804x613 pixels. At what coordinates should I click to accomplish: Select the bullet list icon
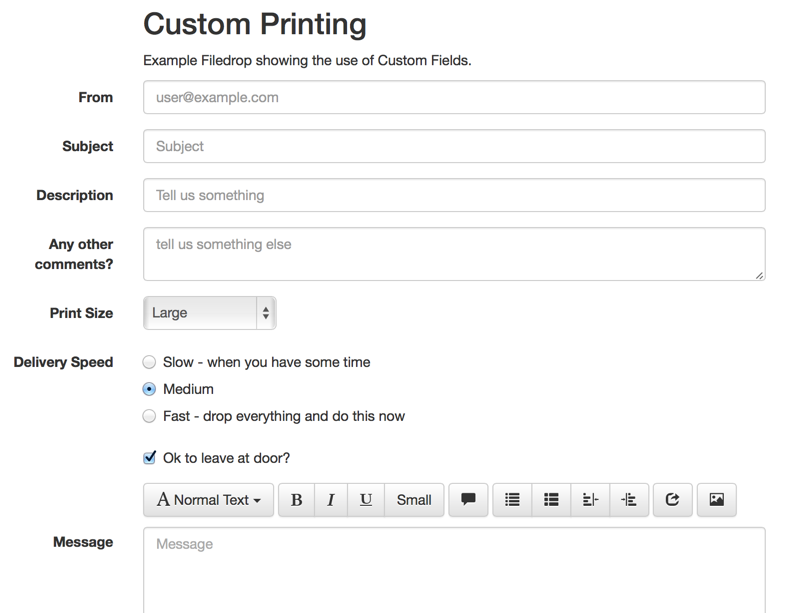coord(512,500)
